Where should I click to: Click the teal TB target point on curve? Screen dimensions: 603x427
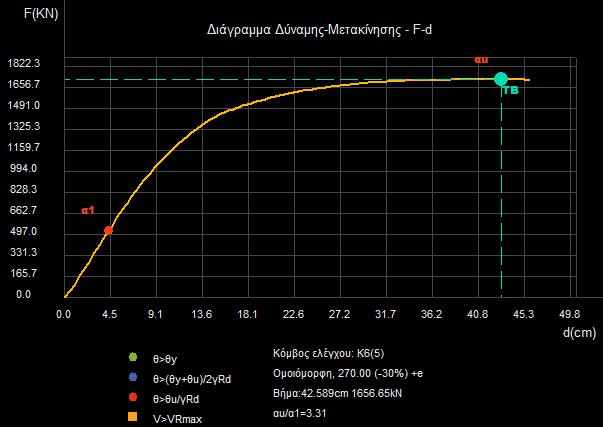pyautogui.click(x=501, y=79)
